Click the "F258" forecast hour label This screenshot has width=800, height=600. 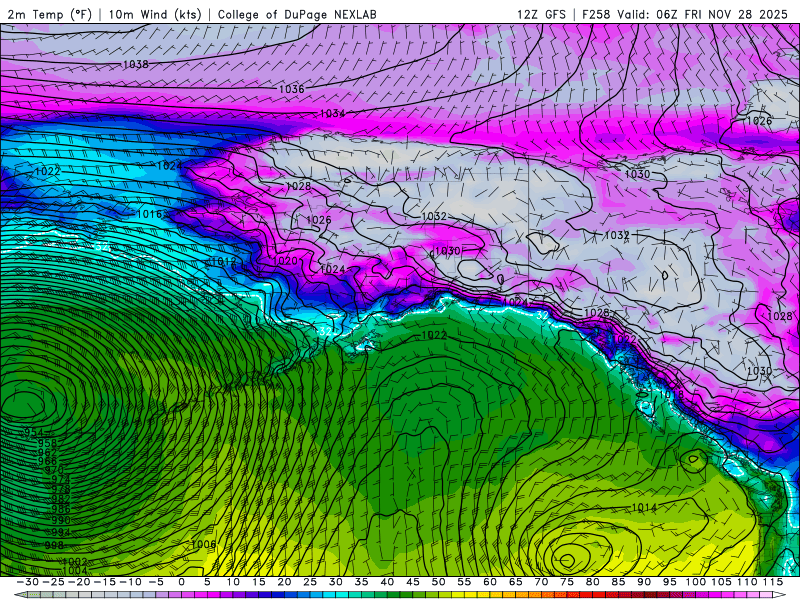[x=596, y=14]
